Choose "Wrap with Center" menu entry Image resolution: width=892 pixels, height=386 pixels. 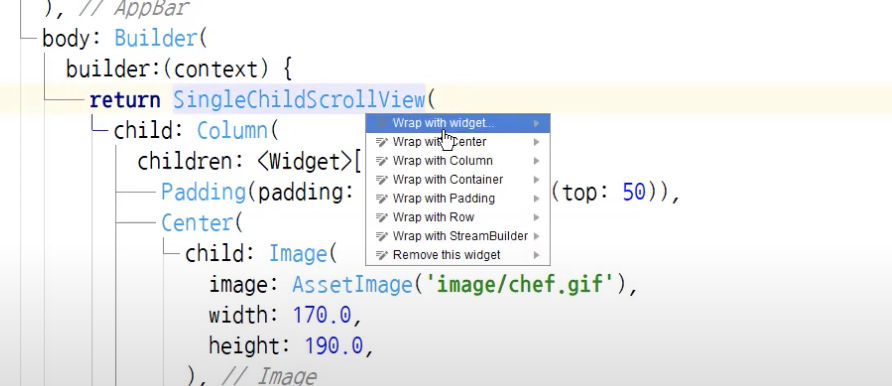[457, 142]
